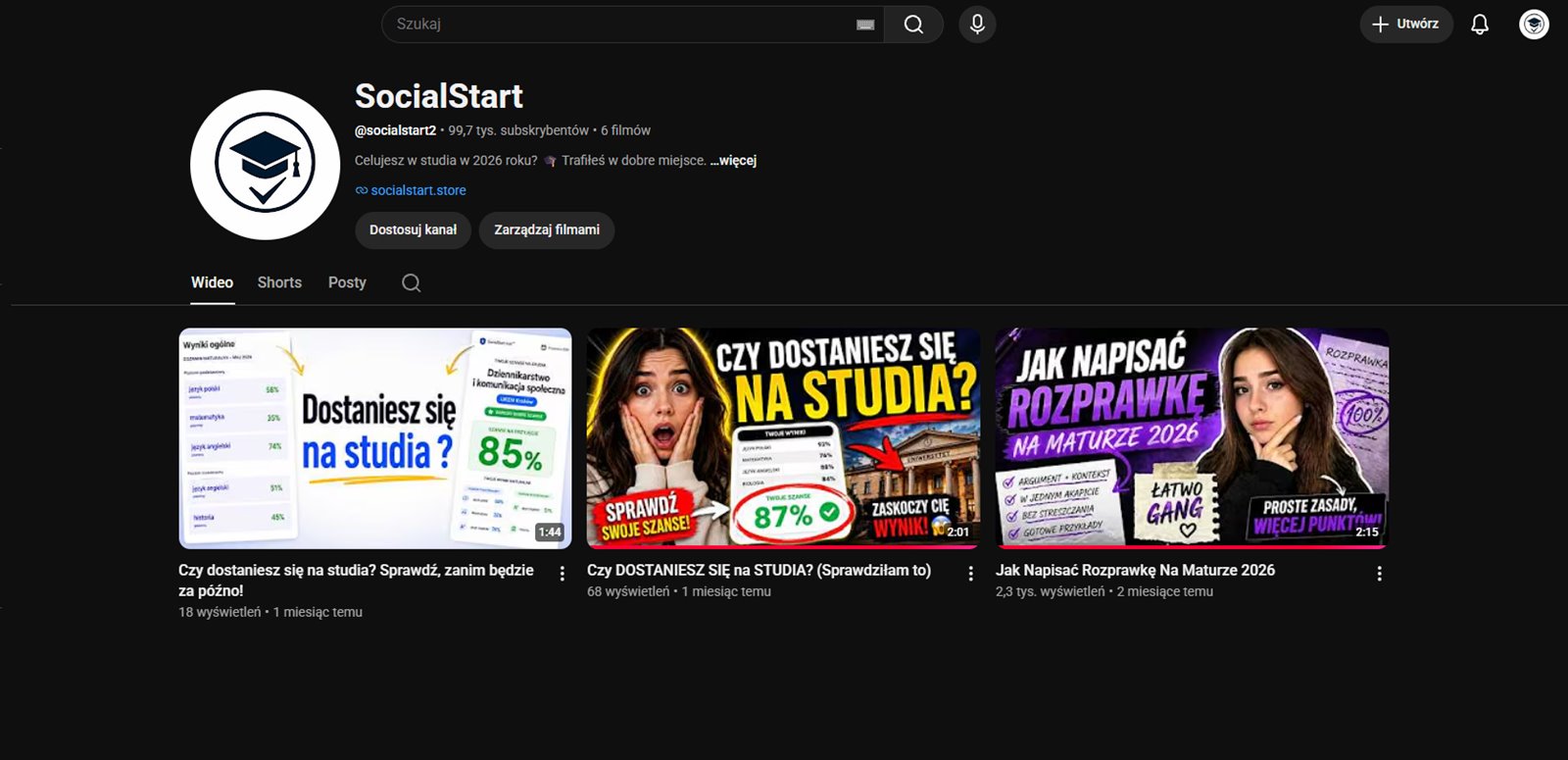Screen dimensions: 1568x760
Task: Click the magnifier search button
Action: [913, 25]
